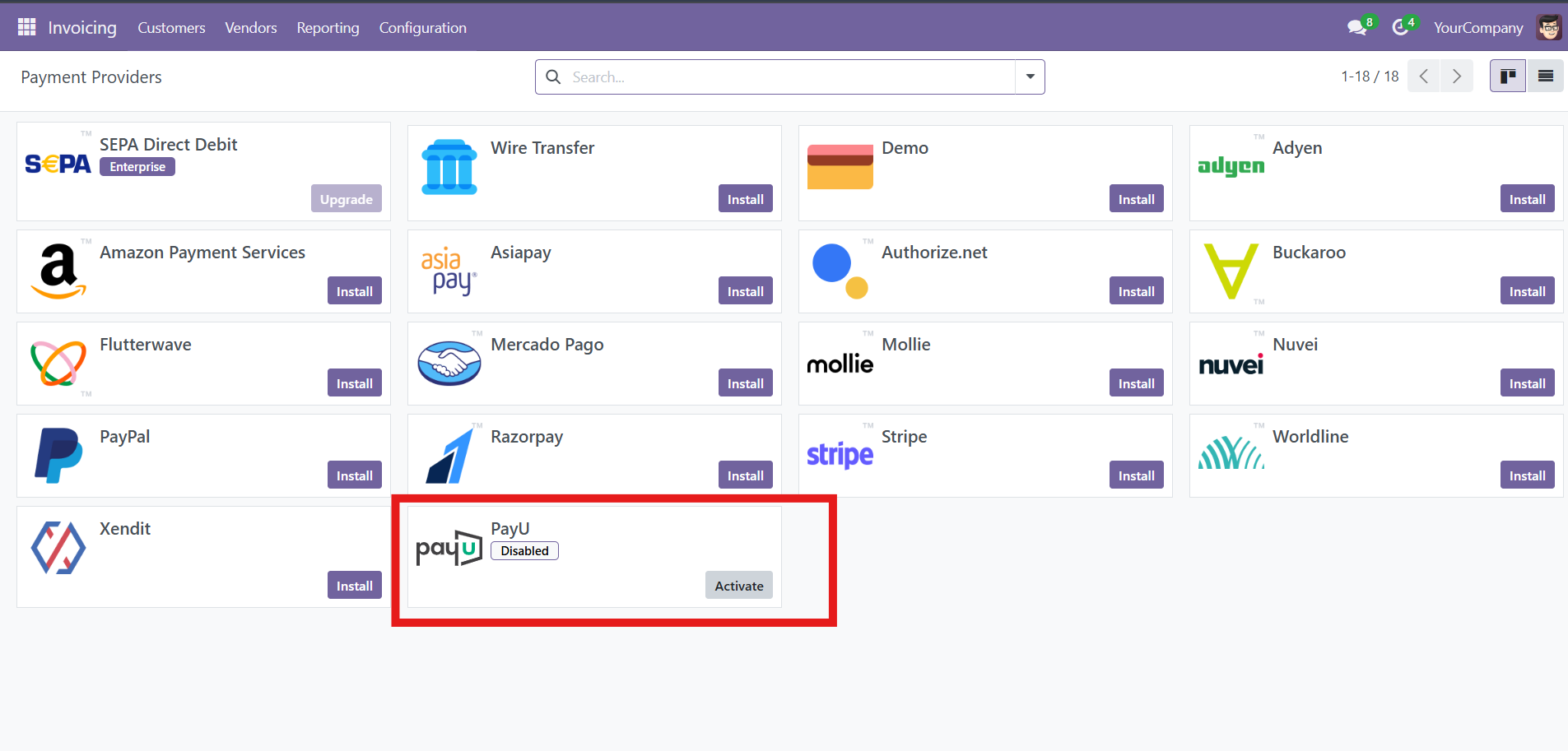Viewport: 1568px width, 751px height.
Task: Install the PayPal provider
Action: [x=355, y=475]
